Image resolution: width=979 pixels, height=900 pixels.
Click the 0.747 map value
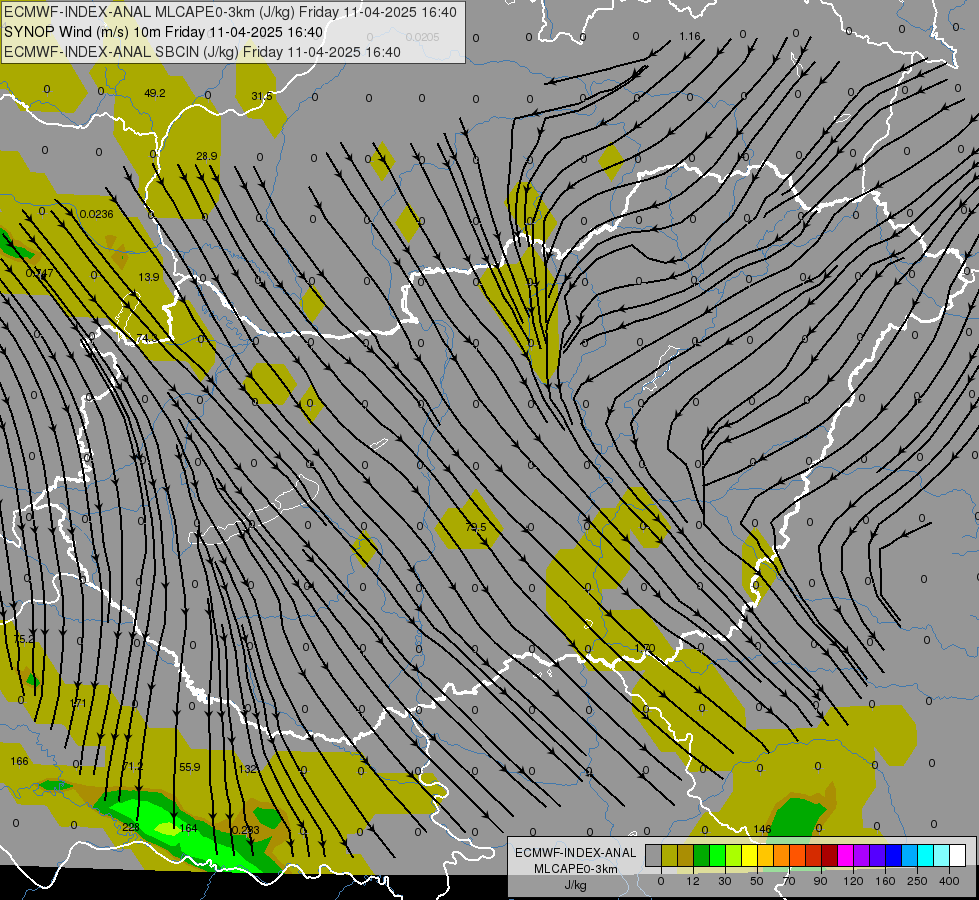[39, 273]
